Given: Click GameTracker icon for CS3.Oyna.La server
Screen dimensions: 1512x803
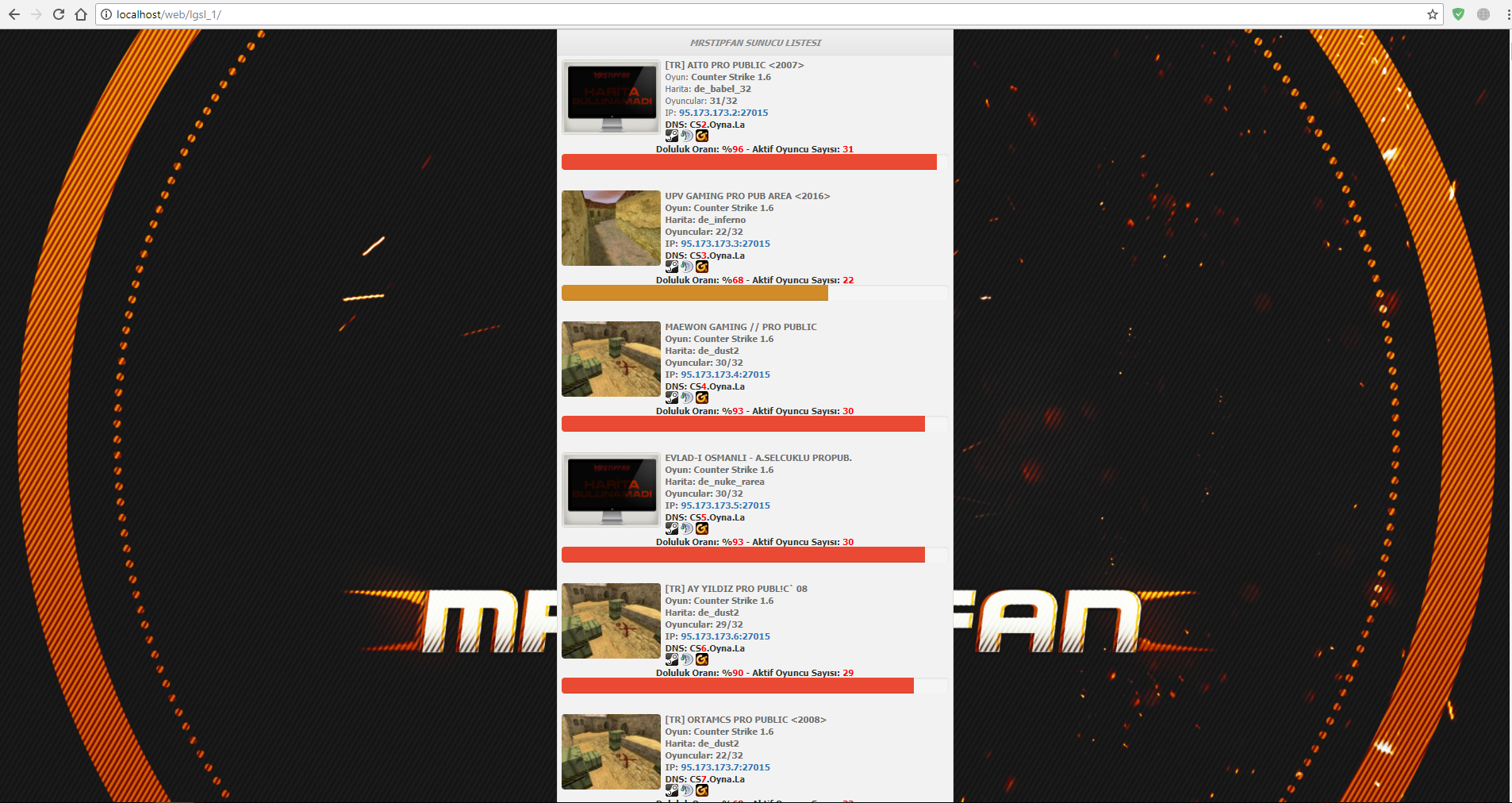Looking at the screenshot, I should (x=702, y=267).
